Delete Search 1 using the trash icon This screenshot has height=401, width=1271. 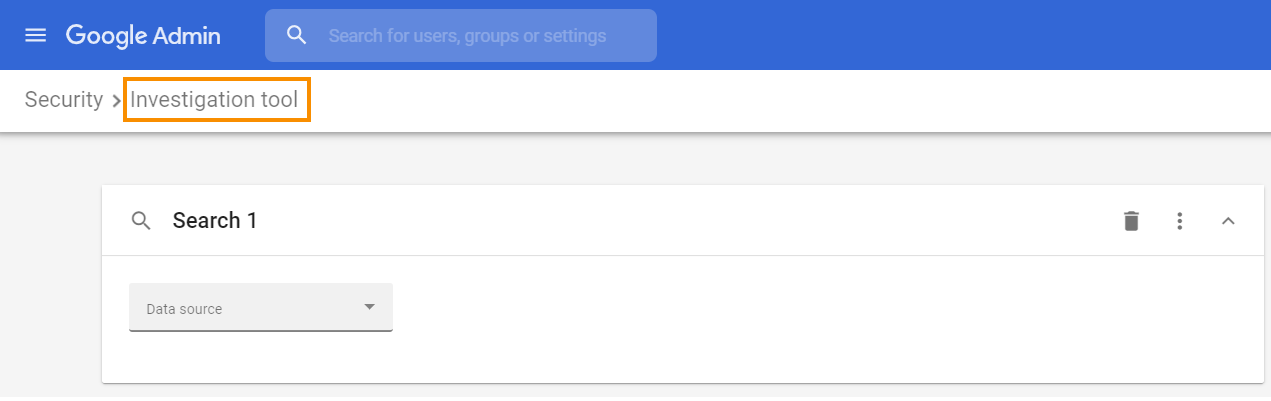point(1131,221)
